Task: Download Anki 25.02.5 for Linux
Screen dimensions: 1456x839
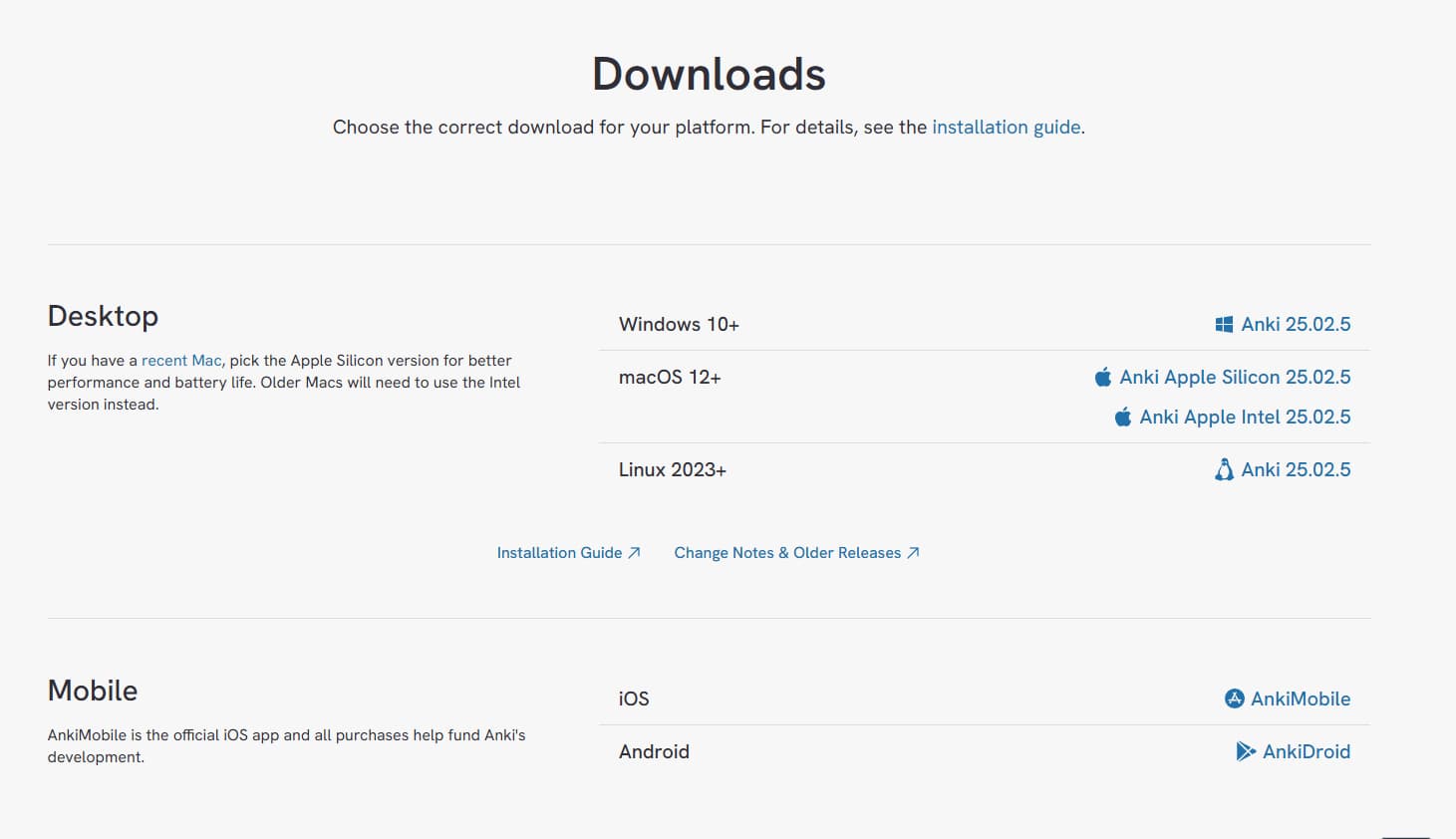Action: [x=1296, y=469]
